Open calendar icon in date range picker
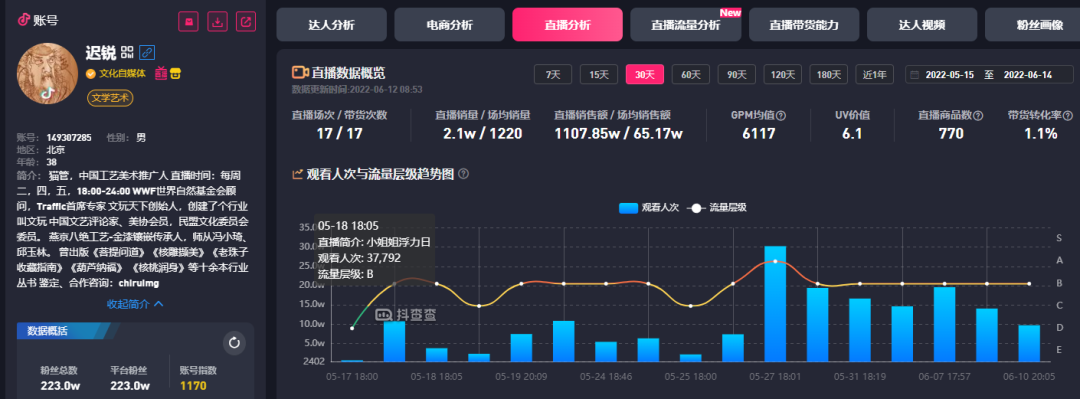The image size is (1080, 399). coord(915,75)
